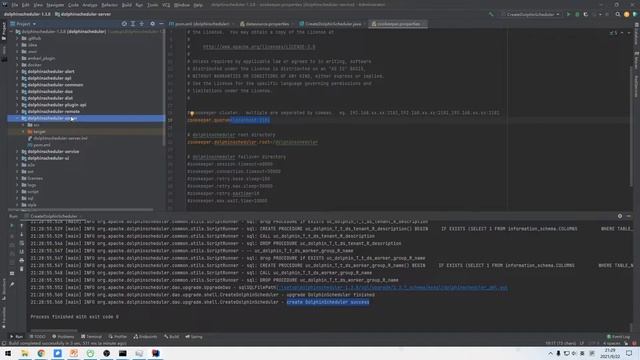The width and height of the screenshot is (640, 360).
Task: Open Search Everywhere magnifier icon
Action: click(x=618, y=14)
